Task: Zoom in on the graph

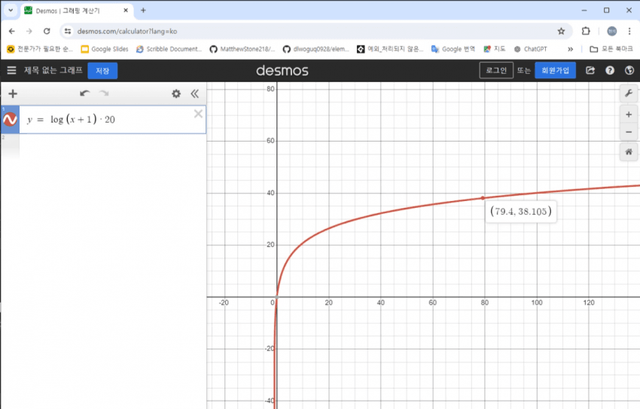Action: tap(628, 115)
